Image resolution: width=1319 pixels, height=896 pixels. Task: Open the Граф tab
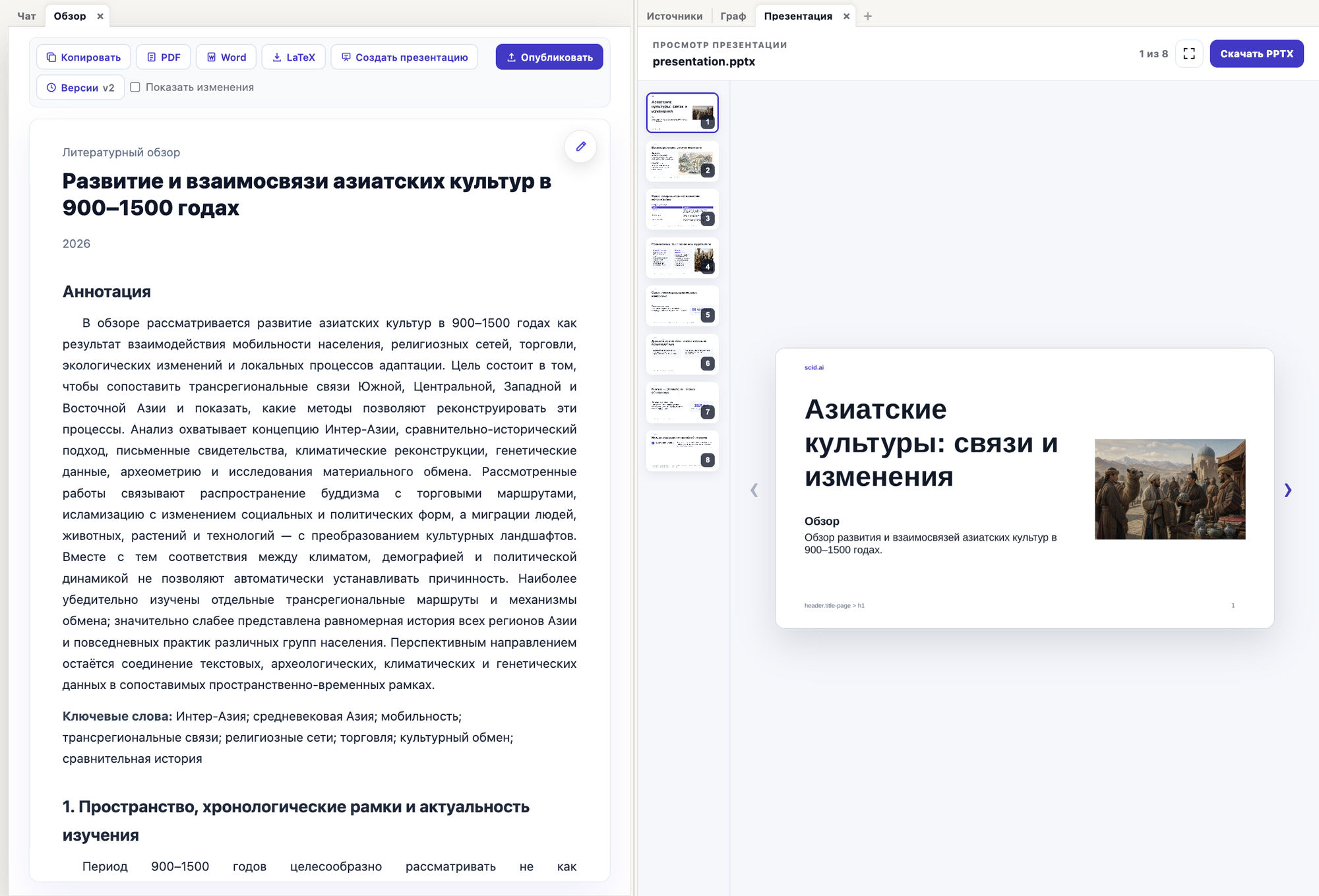(733, 16)
